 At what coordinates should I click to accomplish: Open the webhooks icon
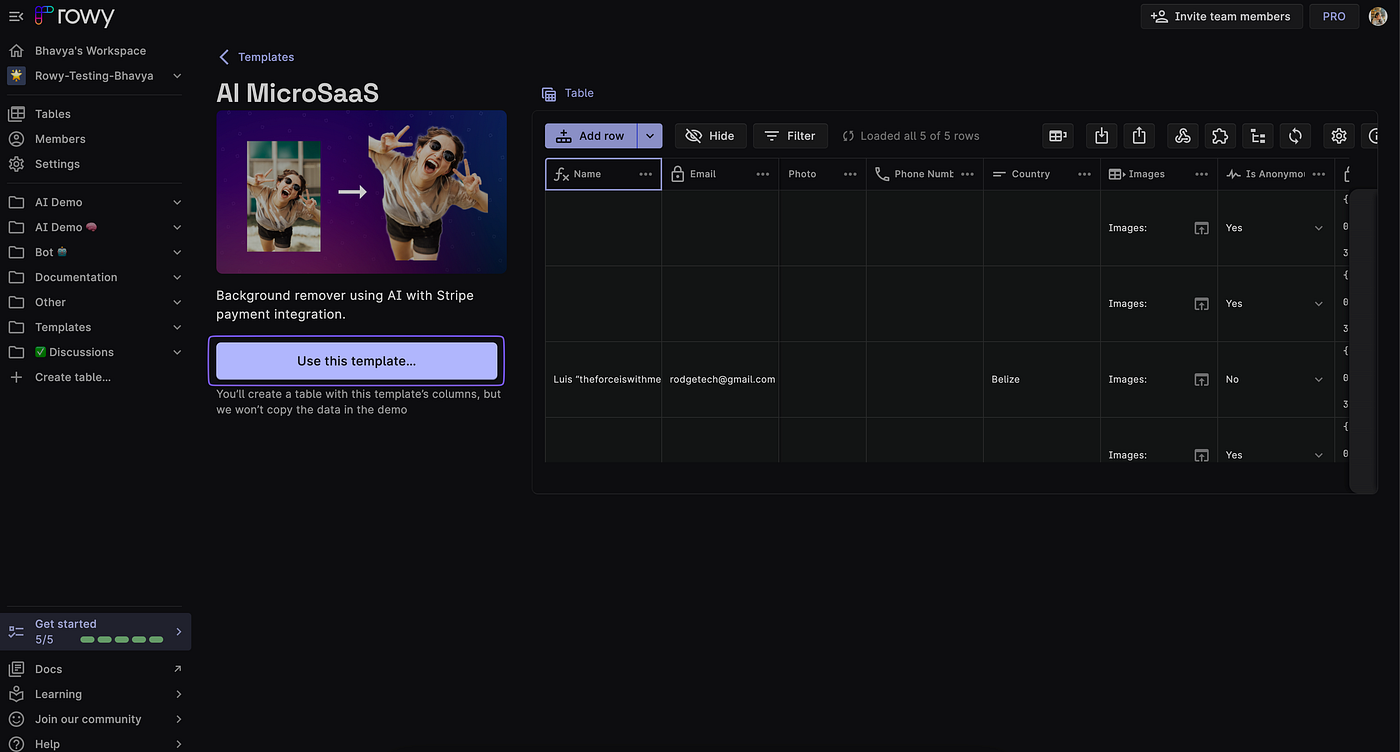(1183, 136)
